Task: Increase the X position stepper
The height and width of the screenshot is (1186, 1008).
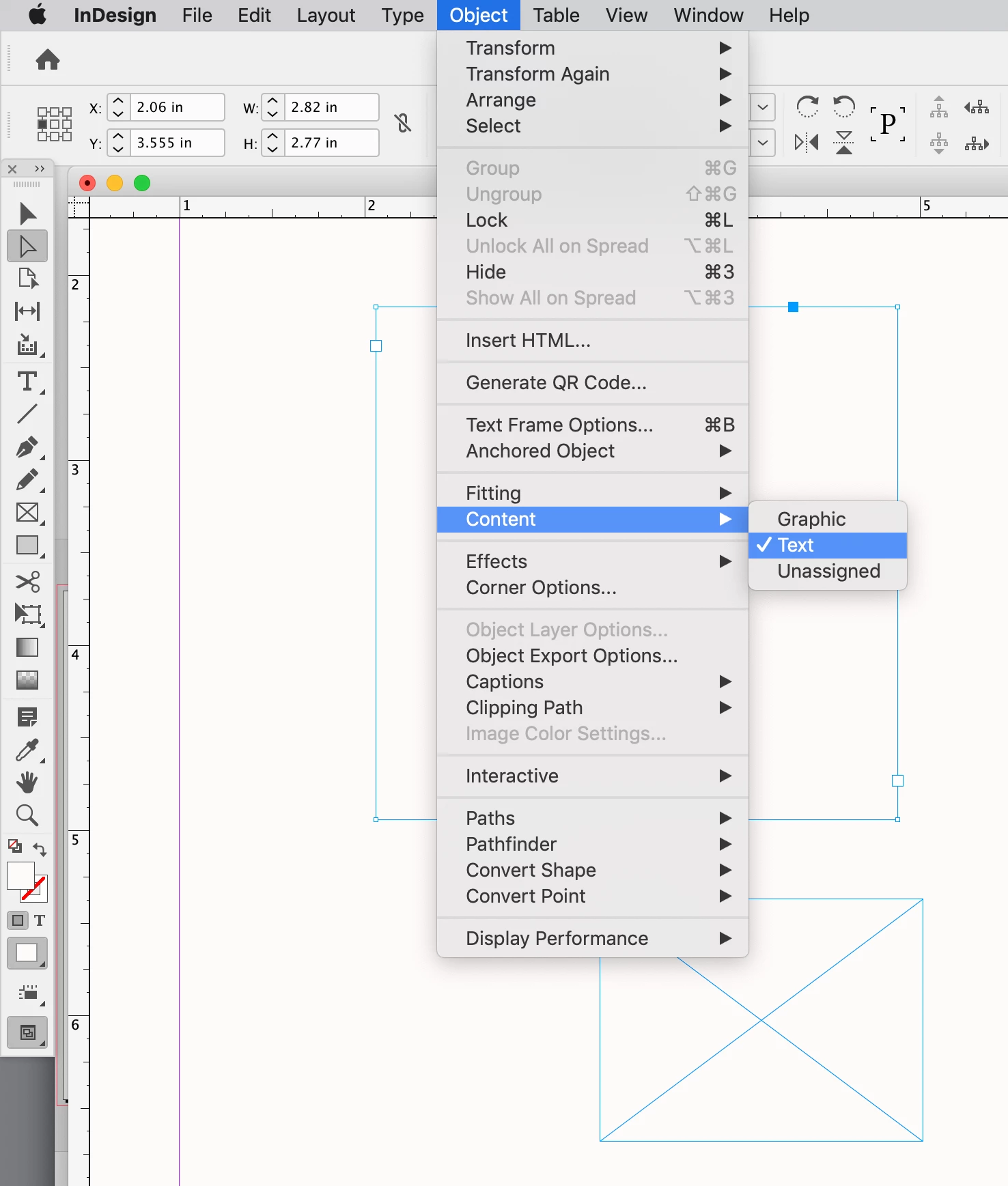Action: 118,100
